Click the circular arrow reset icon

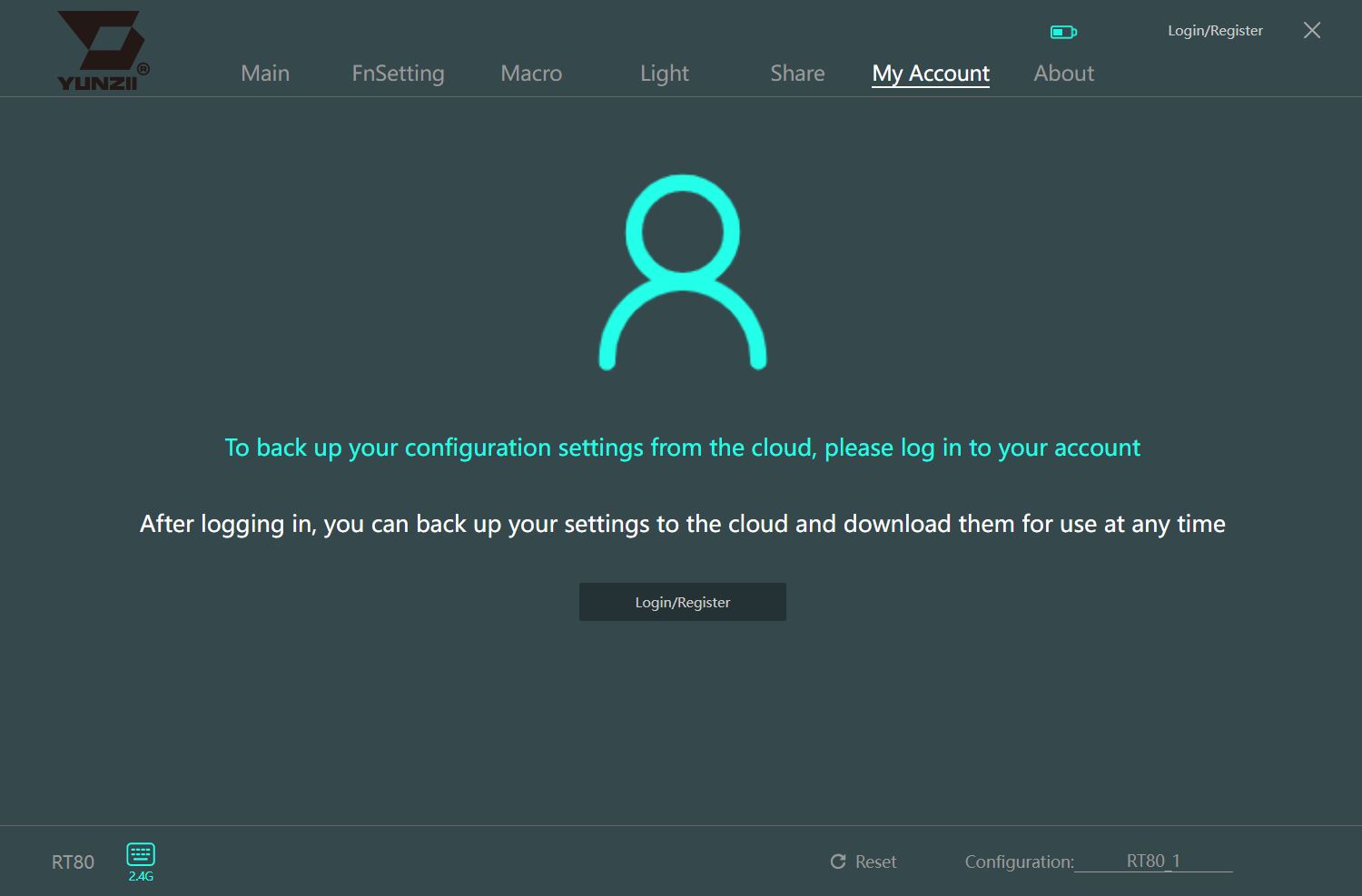[x=838, y=862]
